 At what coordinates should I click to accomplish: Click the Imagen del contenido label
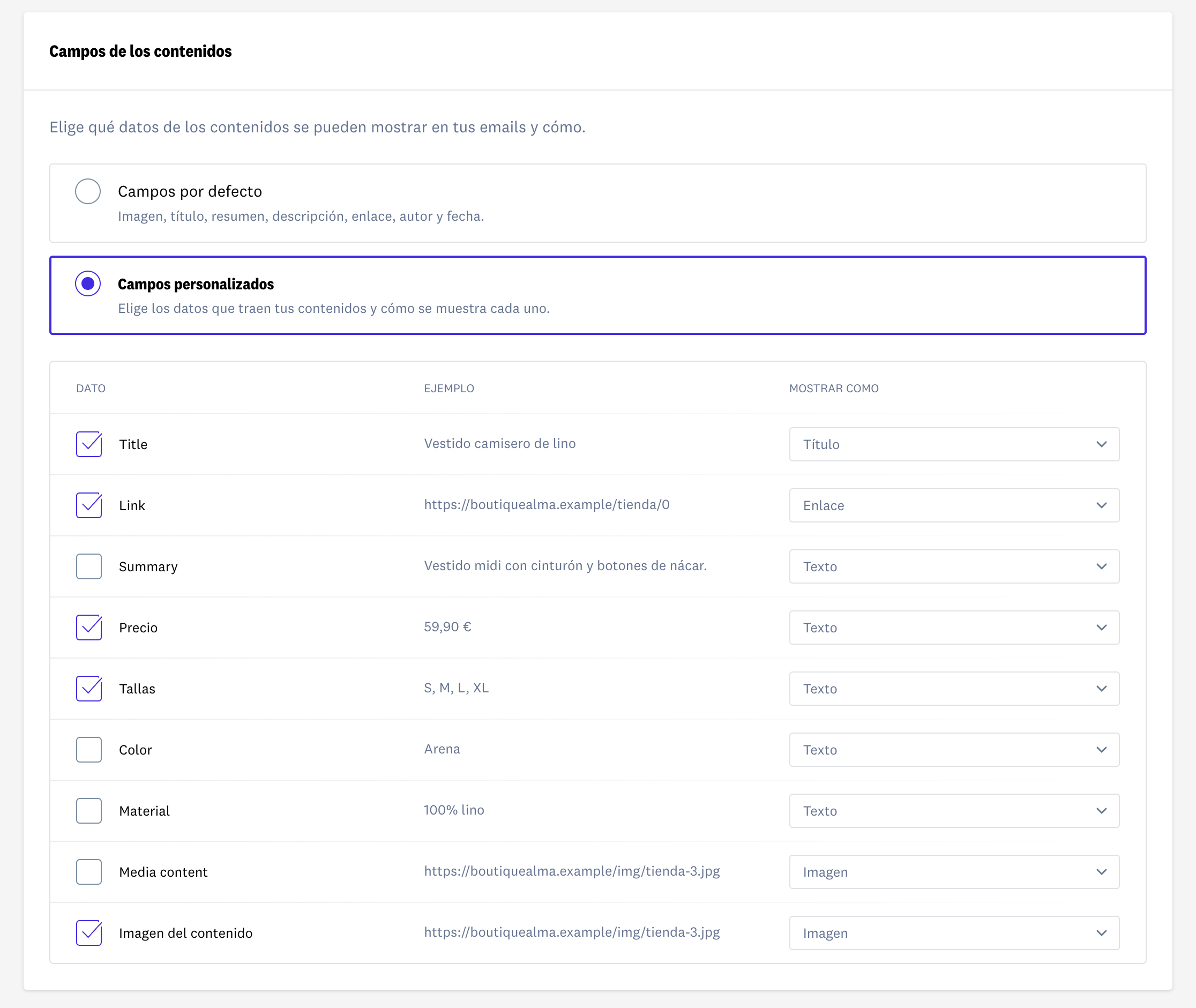click(186, 933)
